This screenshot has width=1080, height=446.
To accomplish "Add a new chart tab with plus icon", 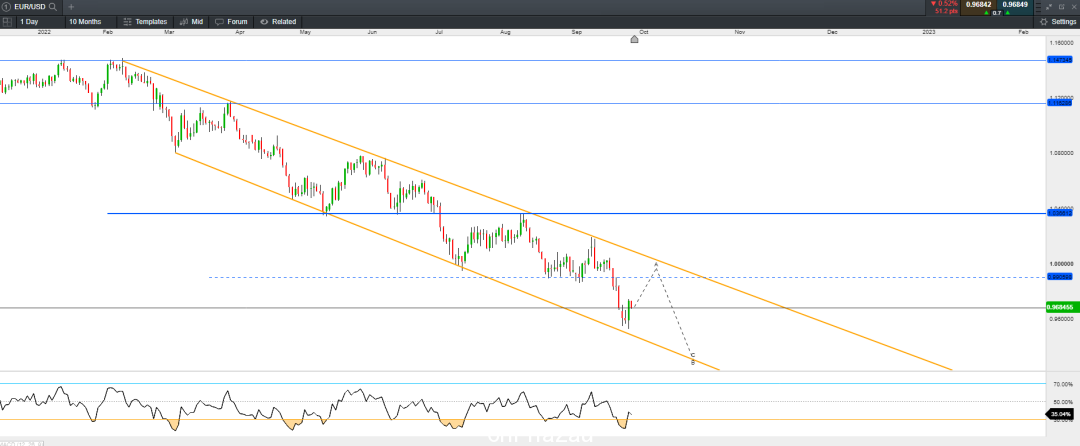I will coord(71,6).
